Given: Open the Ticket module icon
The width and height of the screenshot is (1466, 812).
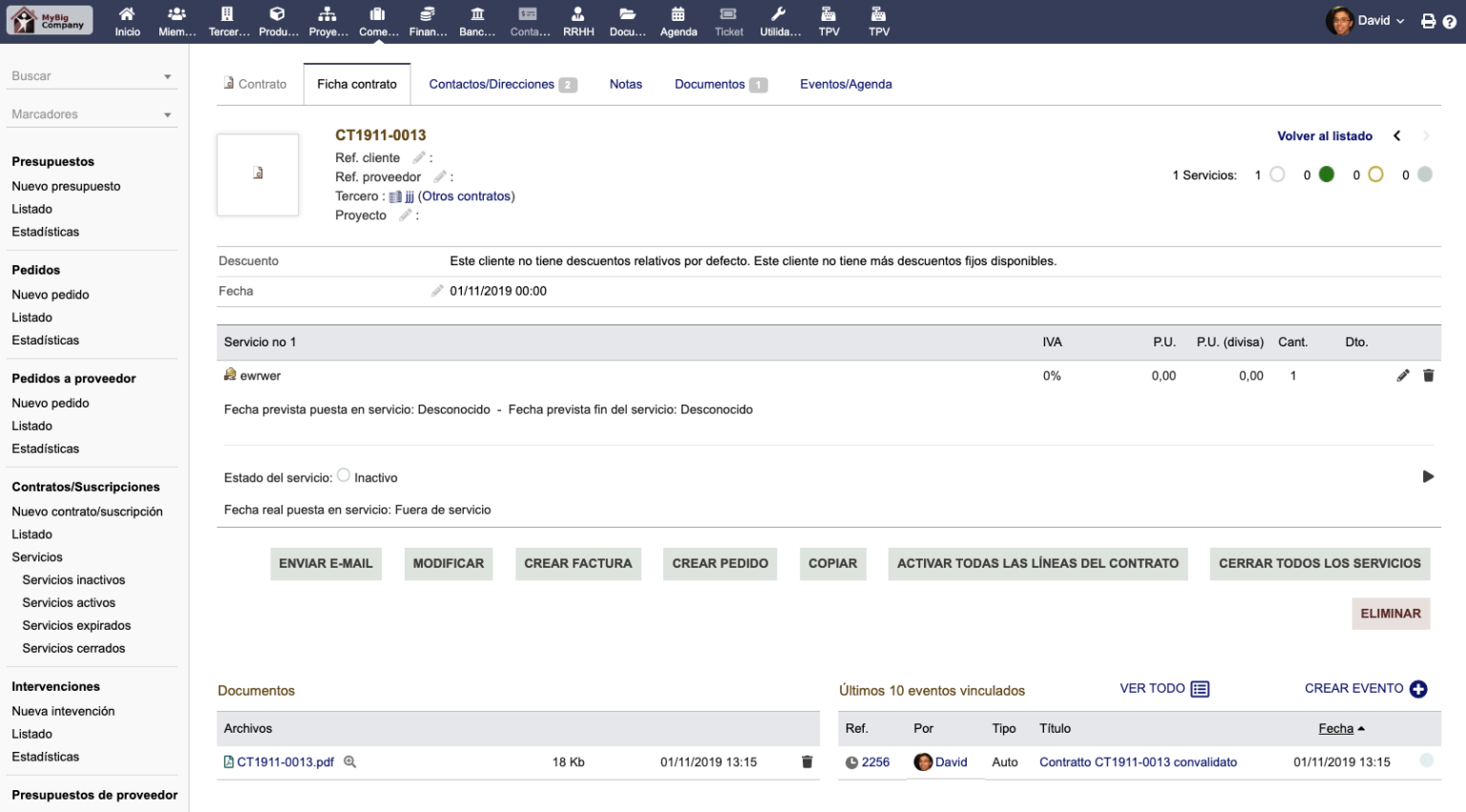Looking at the screenshot, I should pos(728,14).
